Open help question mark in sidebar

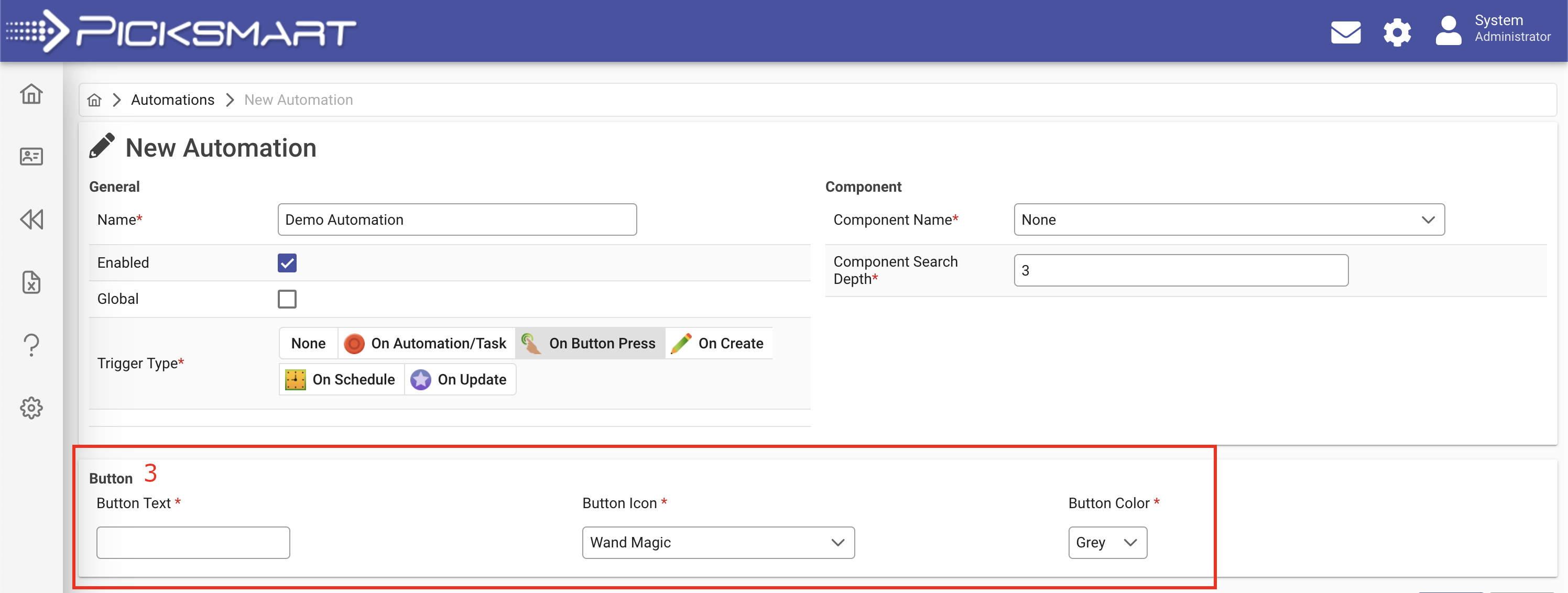coord(31,345)
